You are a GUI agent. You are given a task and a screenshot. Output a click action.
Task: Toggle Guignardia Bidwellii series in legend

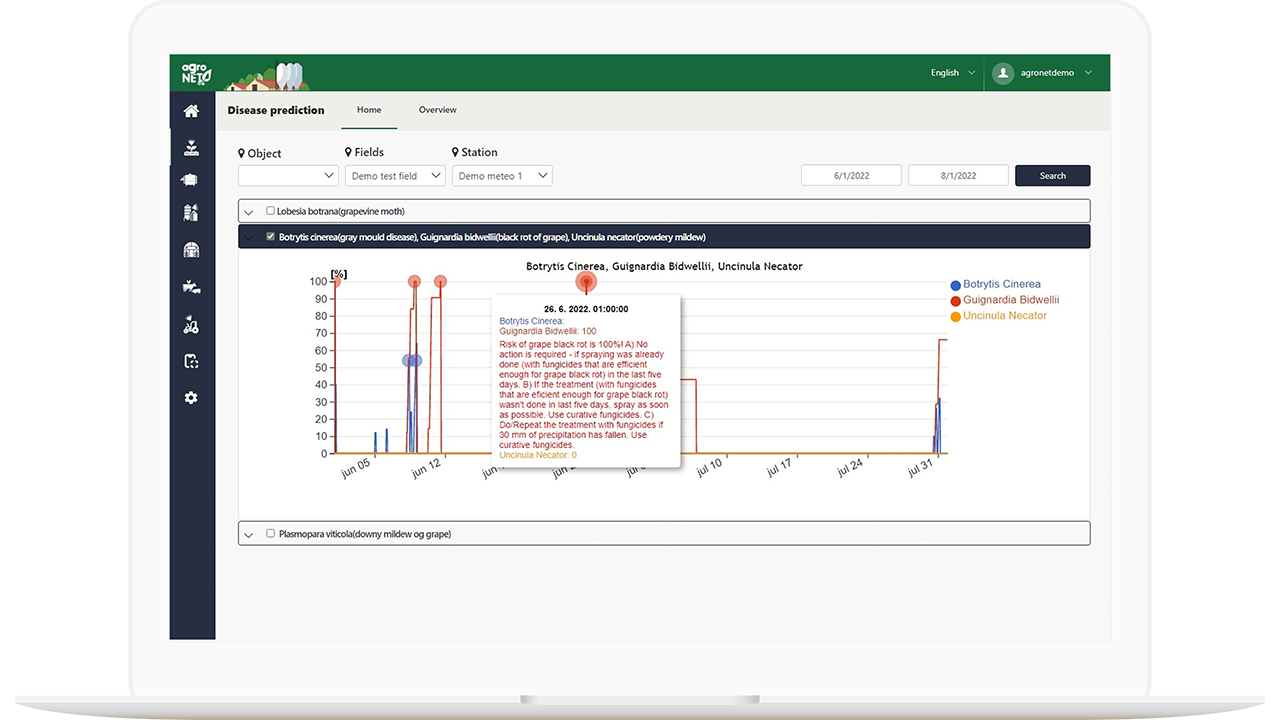1004,300
